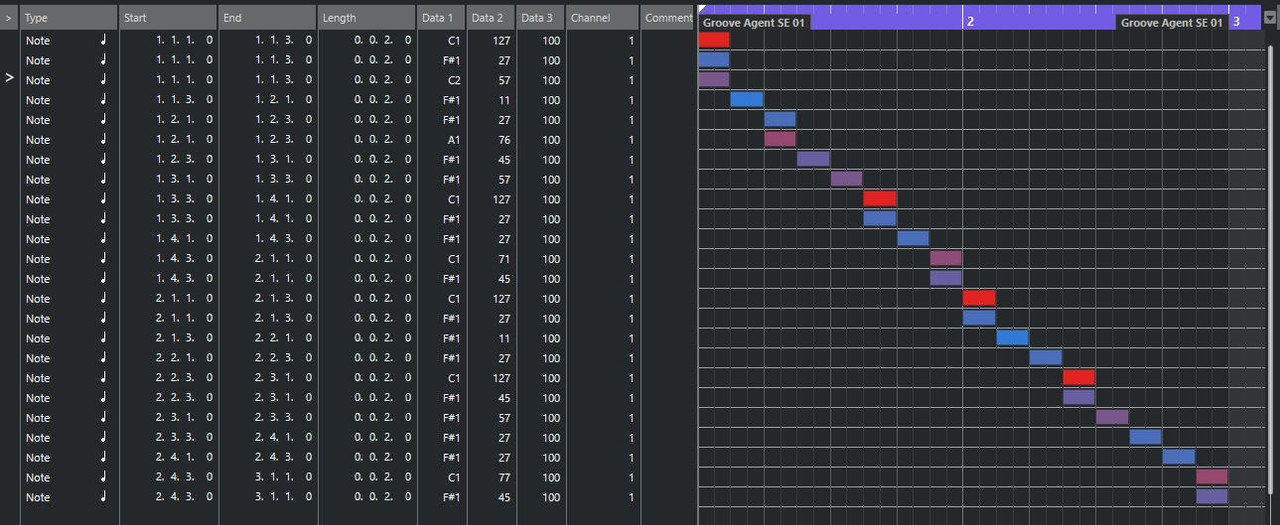Select the red event block at the grid's first beat
The width and height of the screenshot is (1280, 525).
714,40
